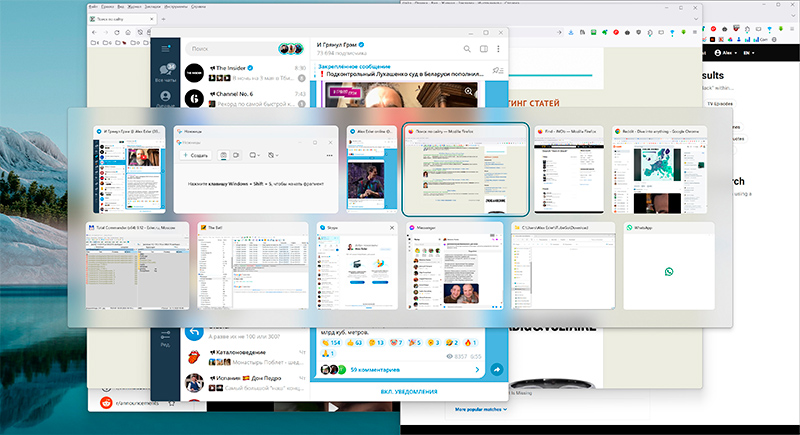Expand the More popular matches link

point(480,410)
